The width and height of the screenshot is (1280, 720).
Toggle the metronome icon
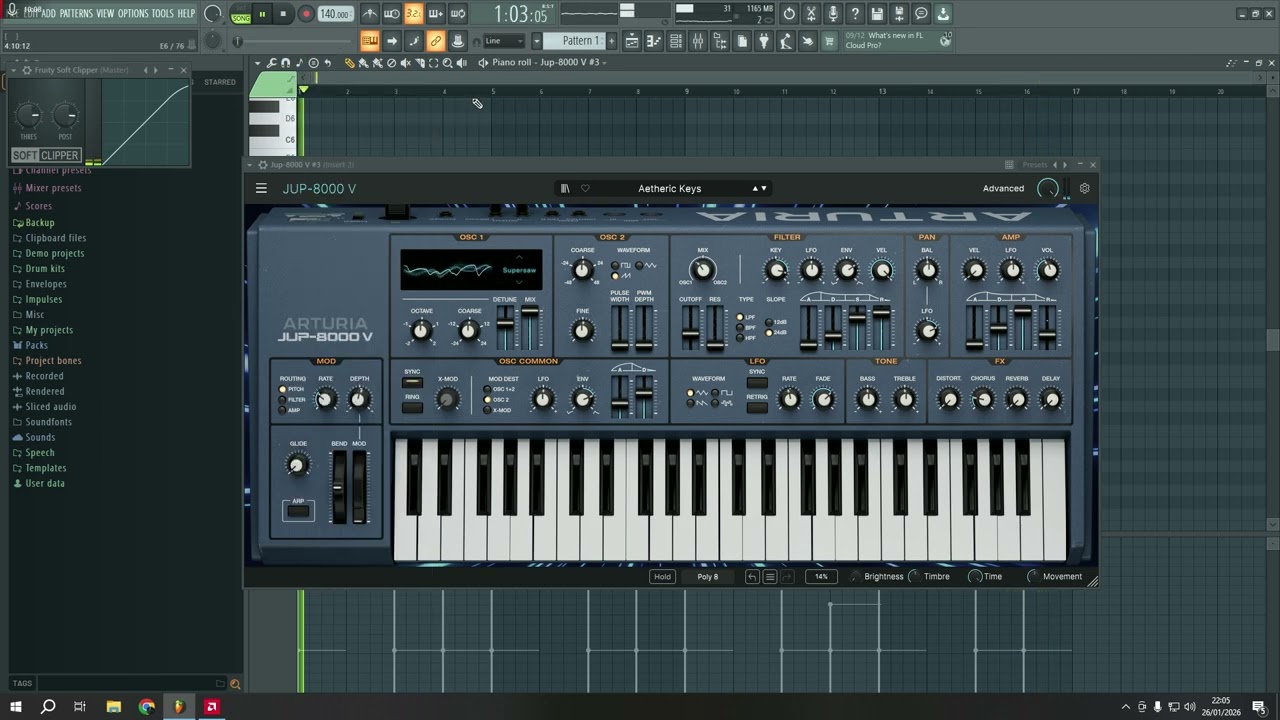tap(370, 14)
